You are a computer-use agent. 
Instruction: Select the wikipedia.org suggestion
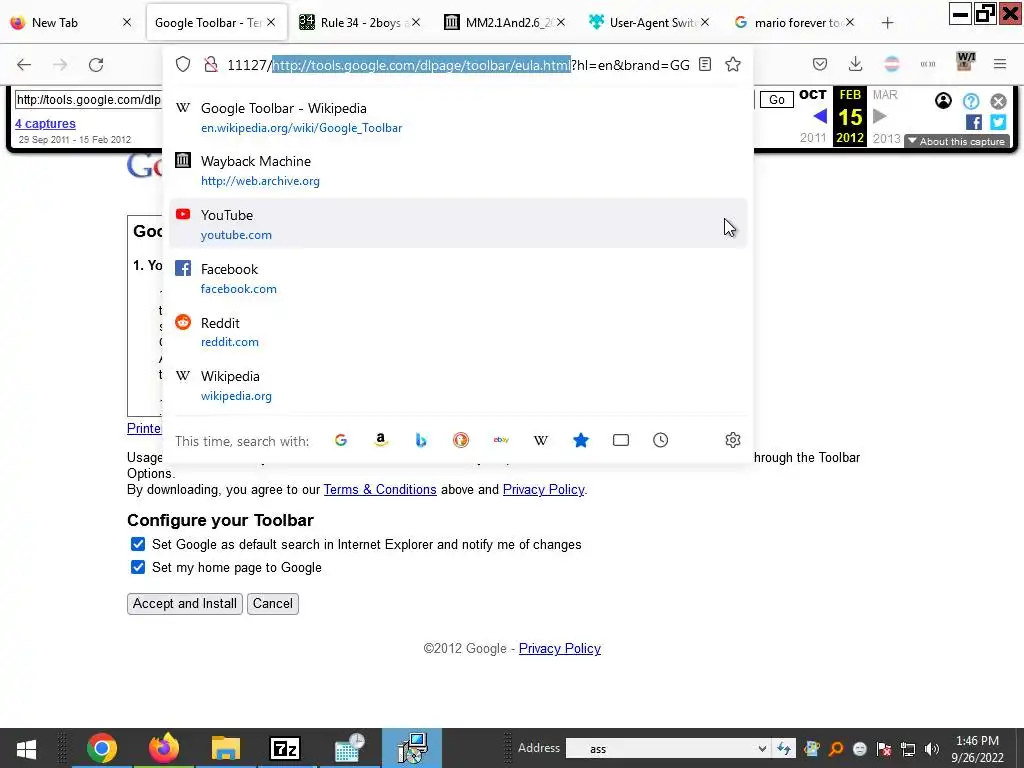pyautogui.click(x=458, y=385)
